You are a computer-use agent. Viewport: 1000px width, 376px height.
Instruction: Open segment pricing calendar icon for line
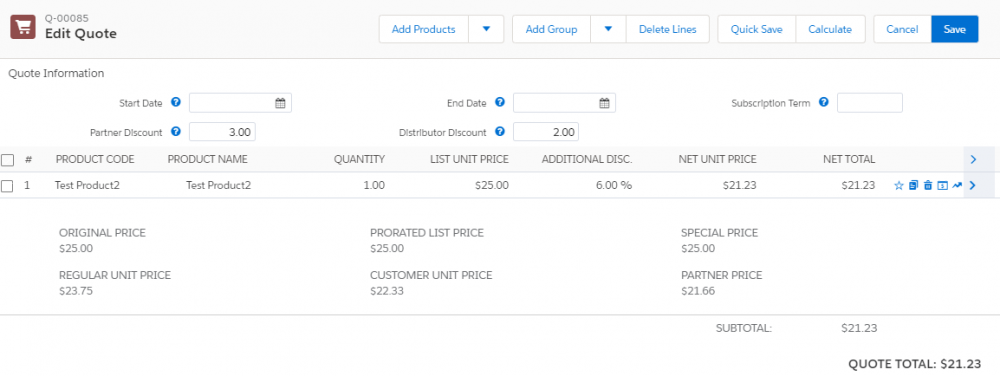click(943, 185)
